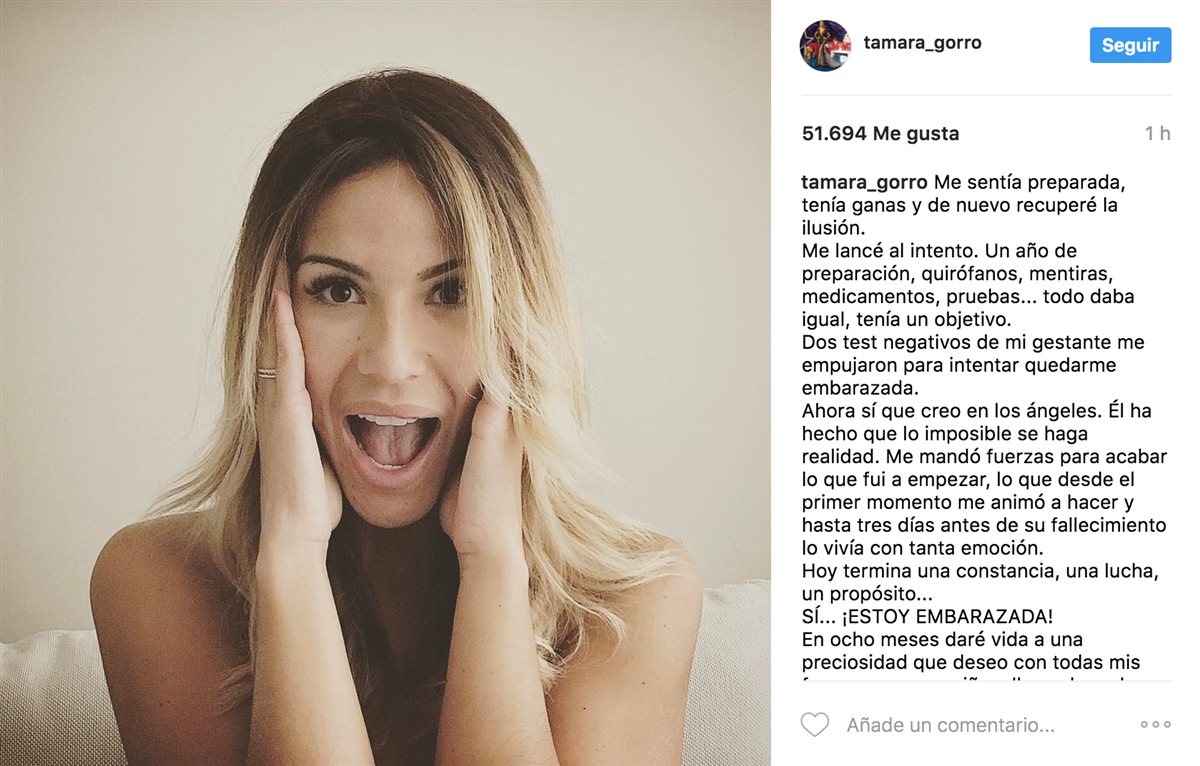
Task: Focus the Añade un comentario field
Action: pyautogui.click(x=950, y=725)
